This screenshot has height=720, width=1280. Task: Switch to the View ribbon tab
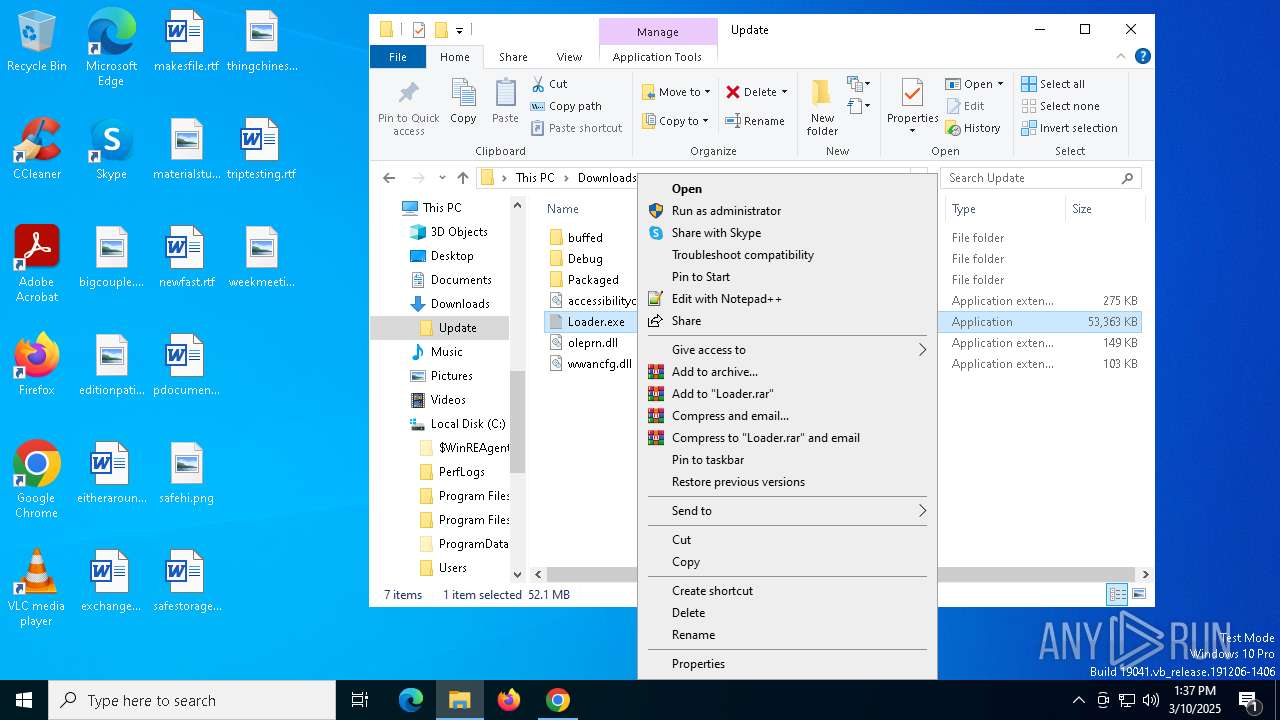(x=569, y=57)
